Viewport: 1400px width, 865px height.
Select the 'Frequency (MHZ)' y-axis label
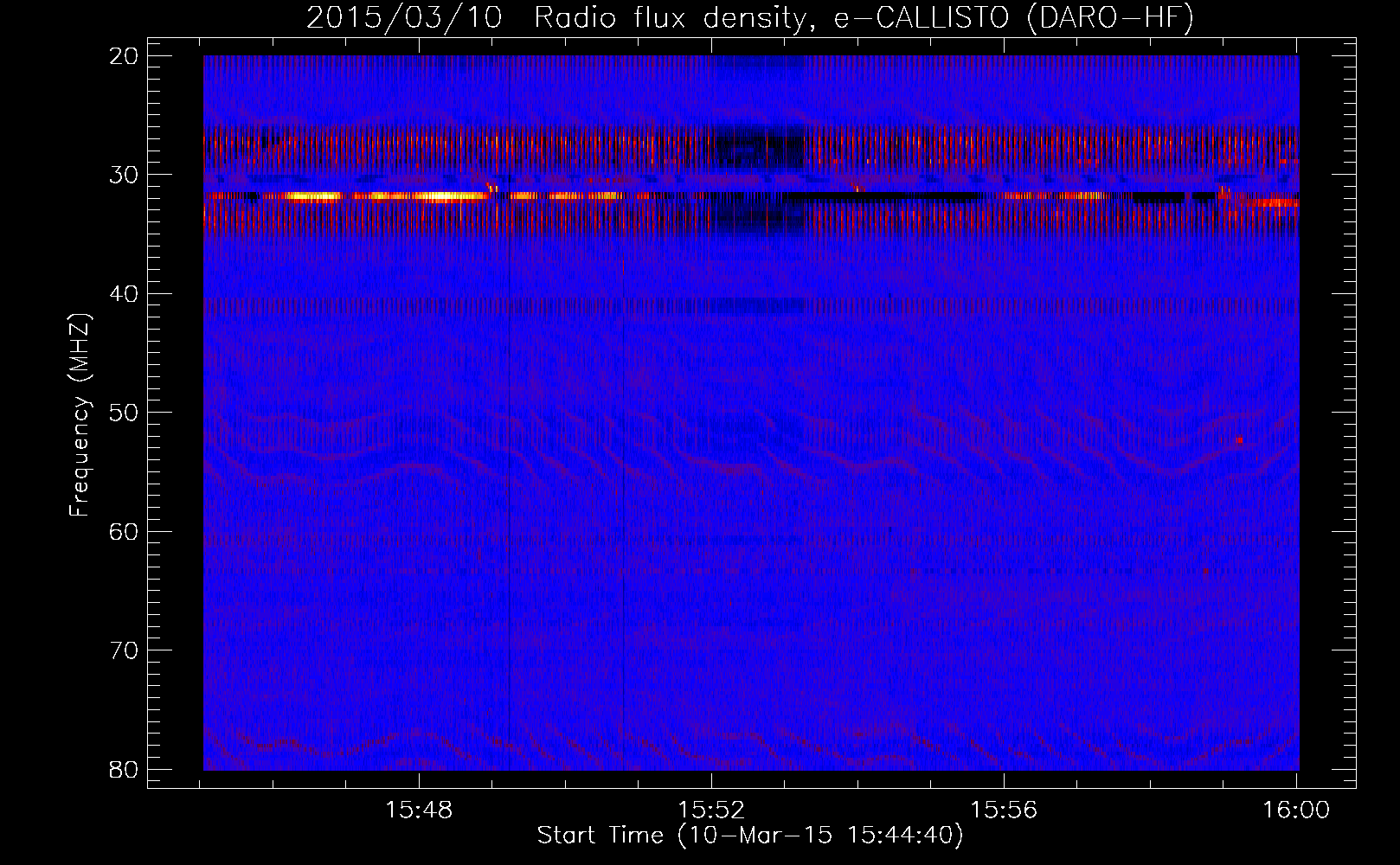[80, 415]
